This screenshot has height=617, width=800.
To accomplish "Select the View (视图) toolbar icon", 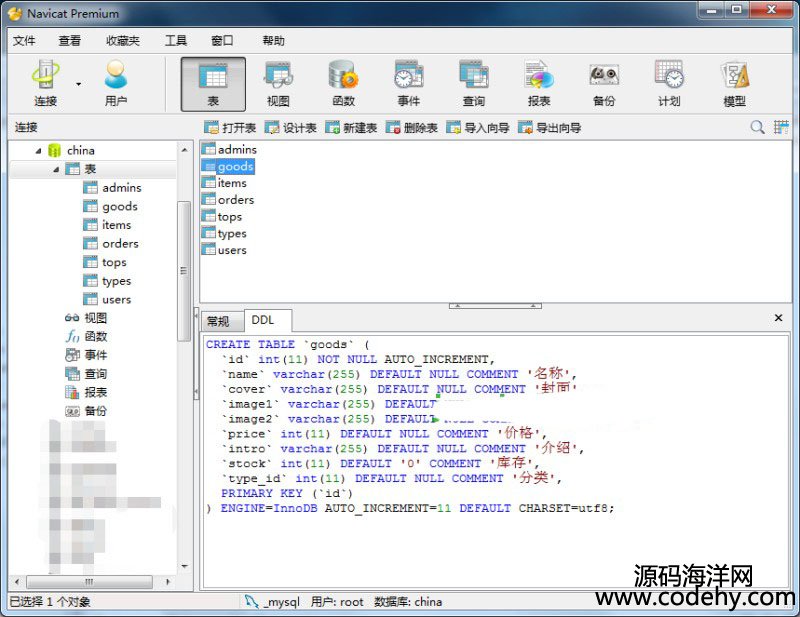I will 278,82.
